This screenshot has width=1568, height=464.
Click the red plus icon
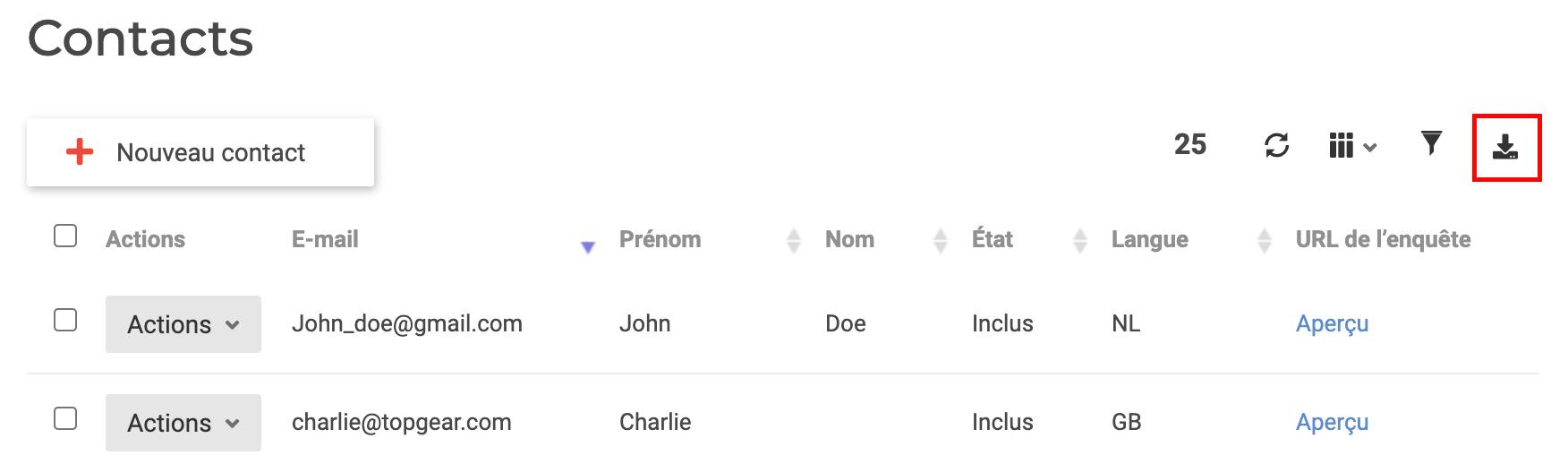80,151
